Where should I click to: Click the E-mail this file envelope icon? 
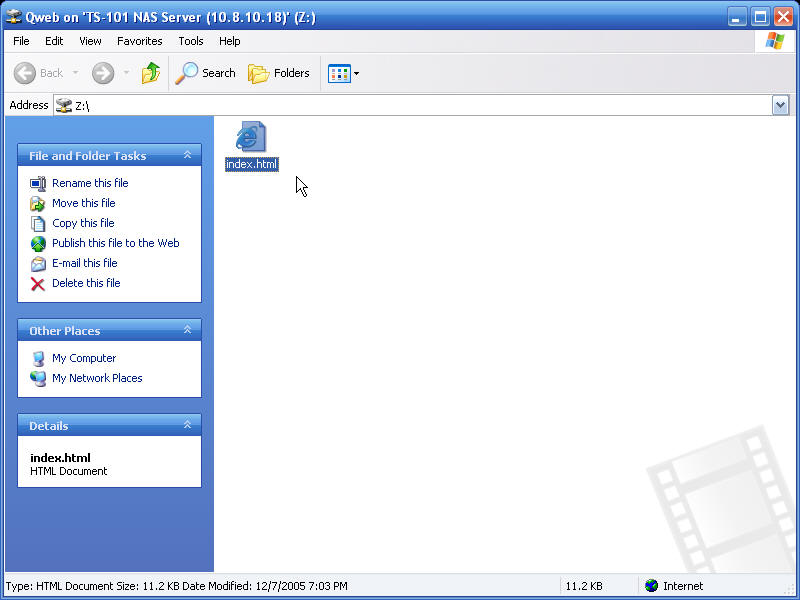[x=38, y=263]
